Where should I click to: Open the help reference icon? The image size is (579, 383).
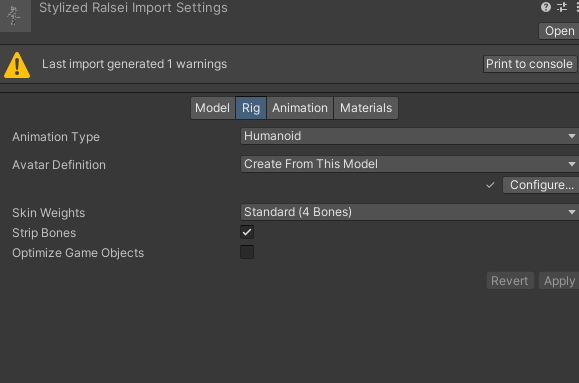(x=546, y=7)
